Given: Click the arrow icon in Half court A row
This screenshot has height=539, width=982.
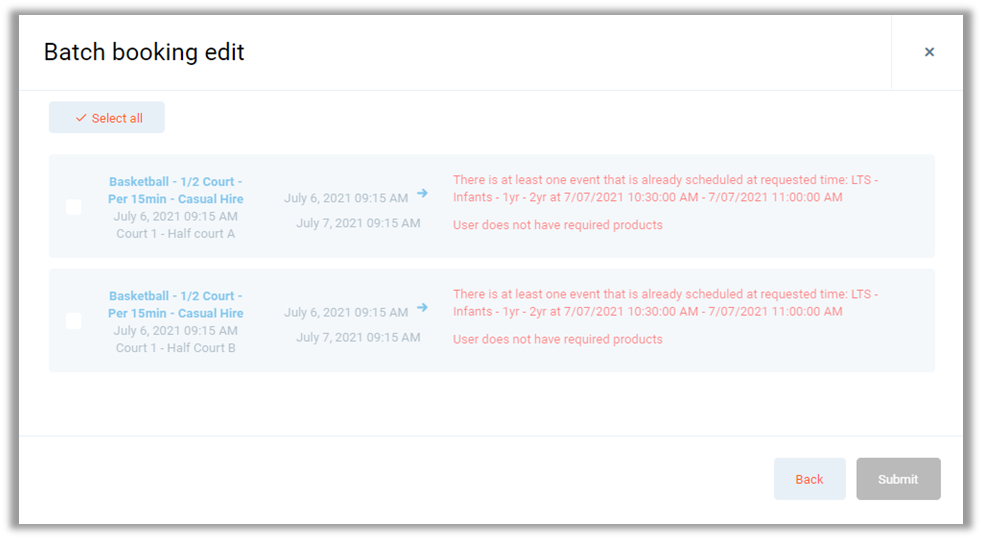Looking at the screenshot, I should [423, 193].
